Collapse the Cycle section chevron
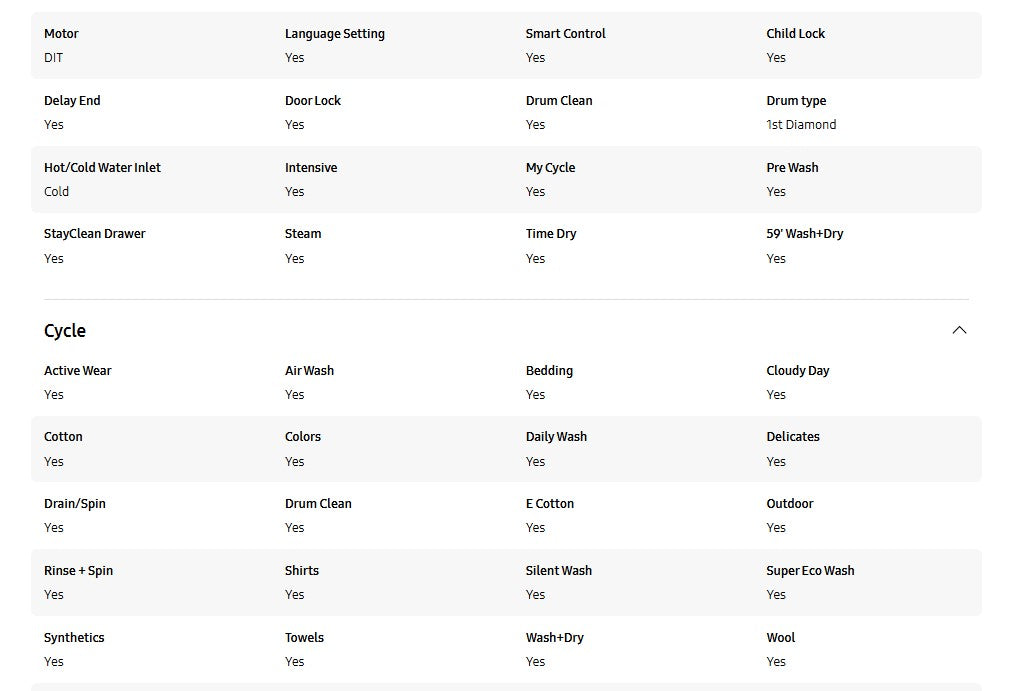 [959, 330]
